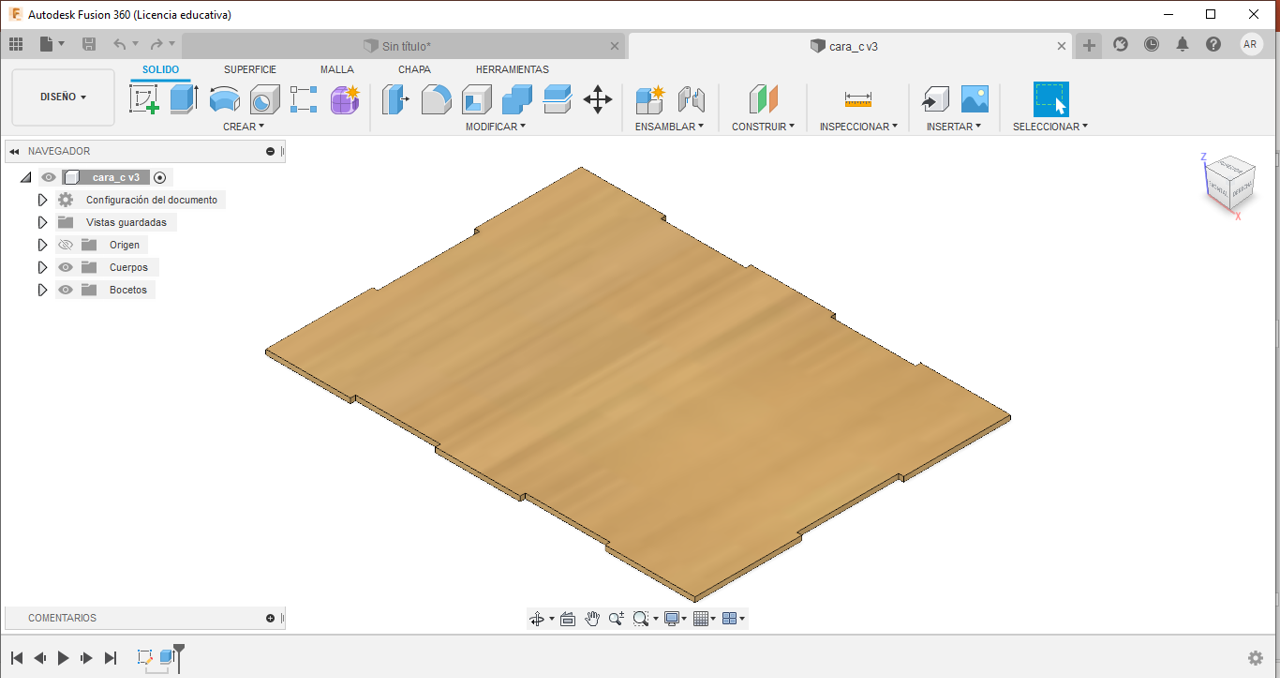The height and width of the screenshot is (678, 1280).
Task: Select the New Component tool
Action: coord(650,99)
